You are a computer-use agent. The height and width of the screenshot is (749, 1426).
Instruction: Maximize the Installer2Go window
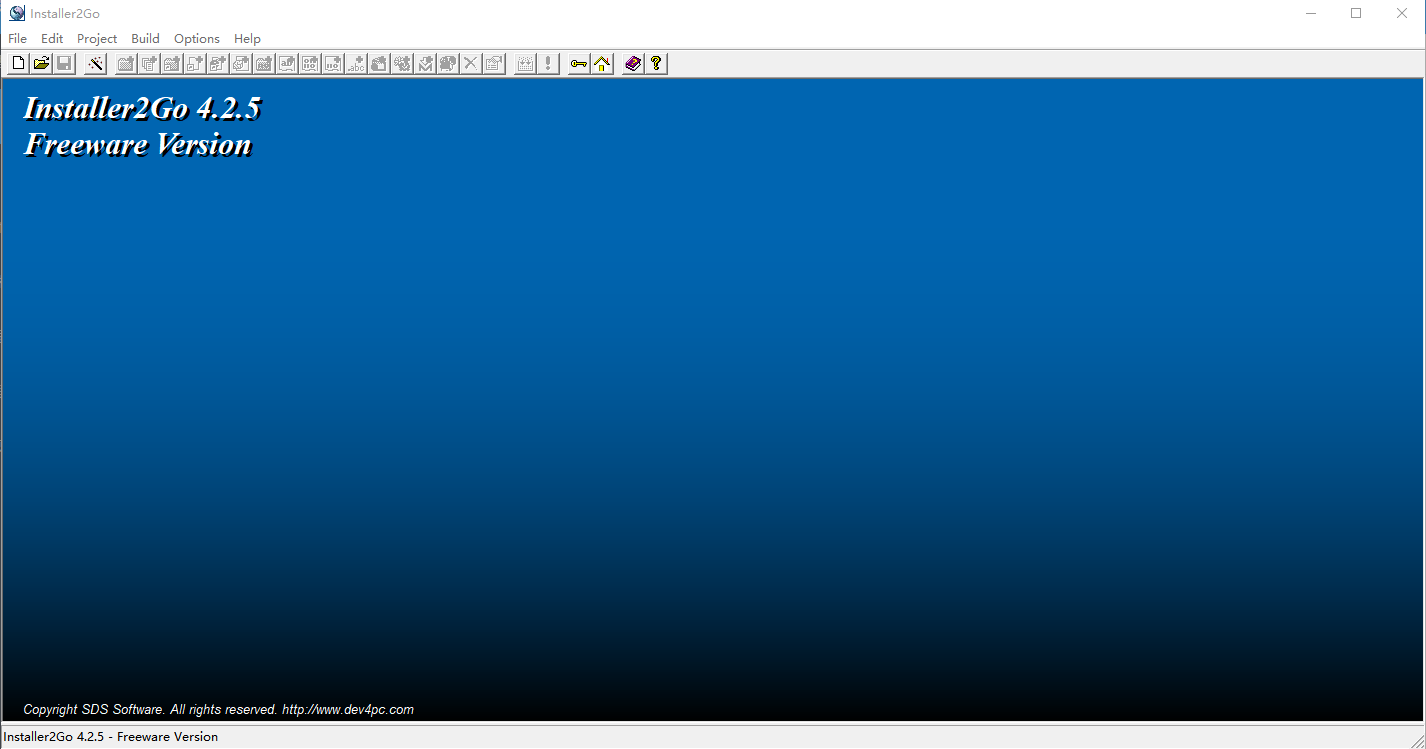coord(1356,13)
